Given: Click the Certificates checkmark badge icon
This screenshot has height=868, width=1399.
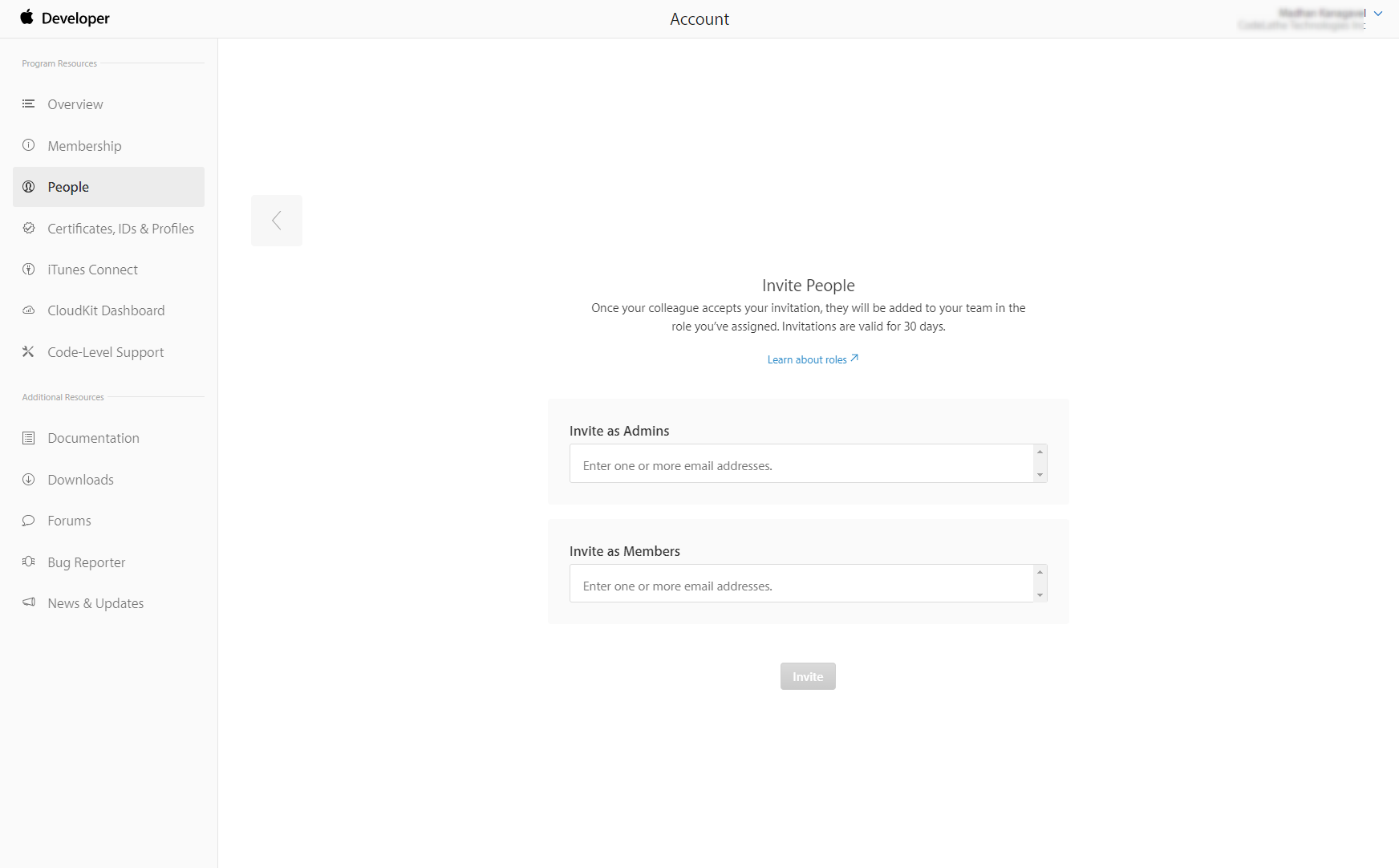Looking at the screenshot, I should (28, 228).
